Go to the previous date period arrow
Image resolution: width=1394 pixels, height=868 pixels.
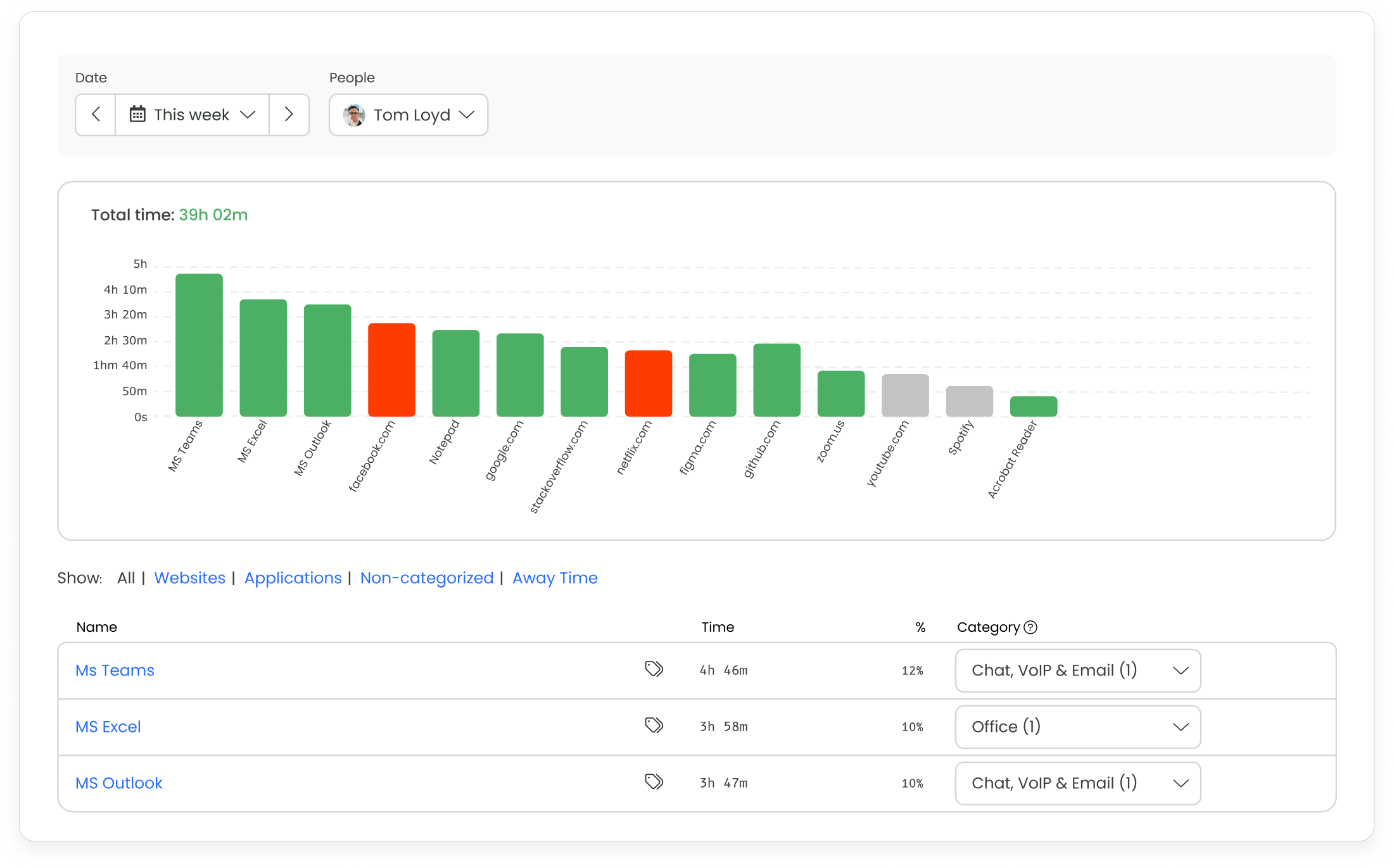96,115
